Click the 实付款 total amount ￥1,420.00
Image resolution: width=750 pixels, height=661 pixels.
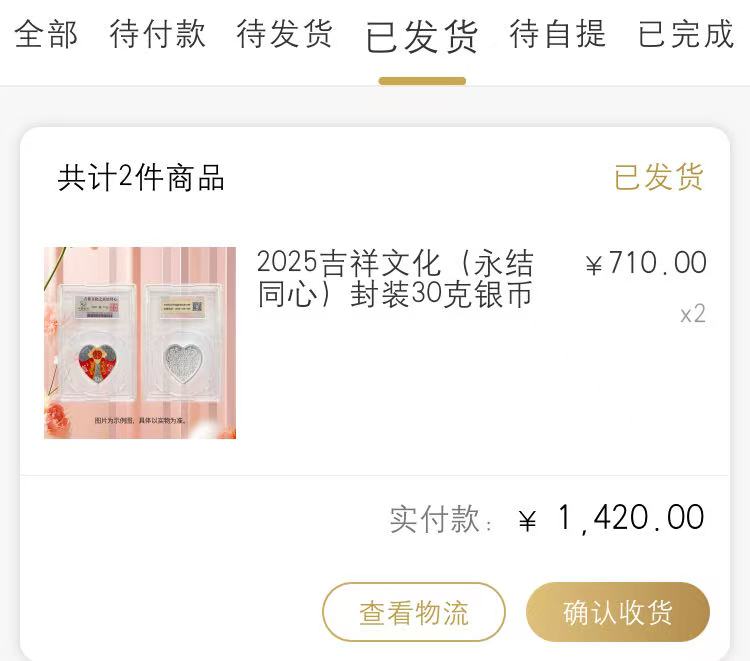[611, 518]
